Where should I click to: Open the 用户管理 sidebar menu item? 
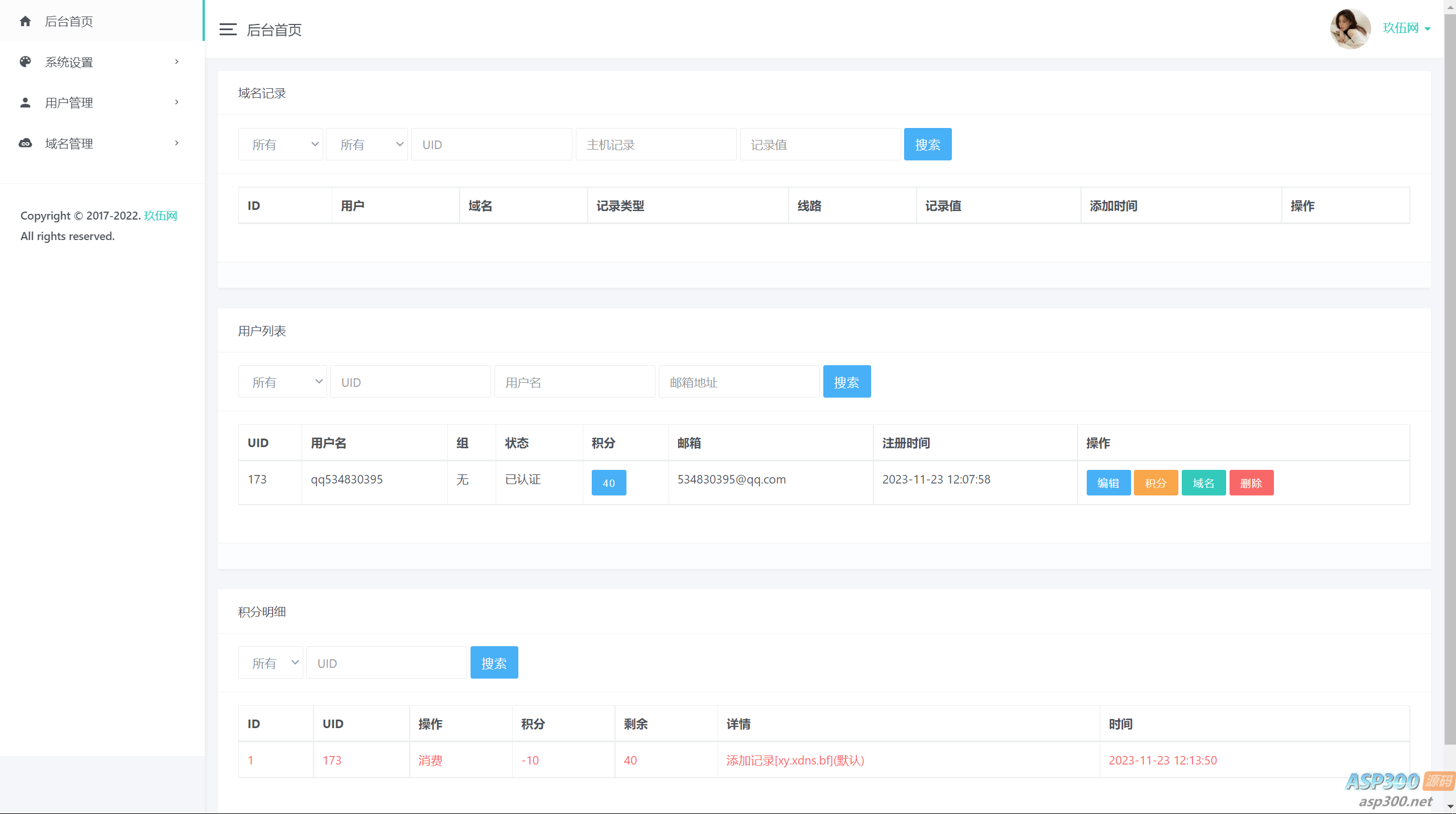69,103
